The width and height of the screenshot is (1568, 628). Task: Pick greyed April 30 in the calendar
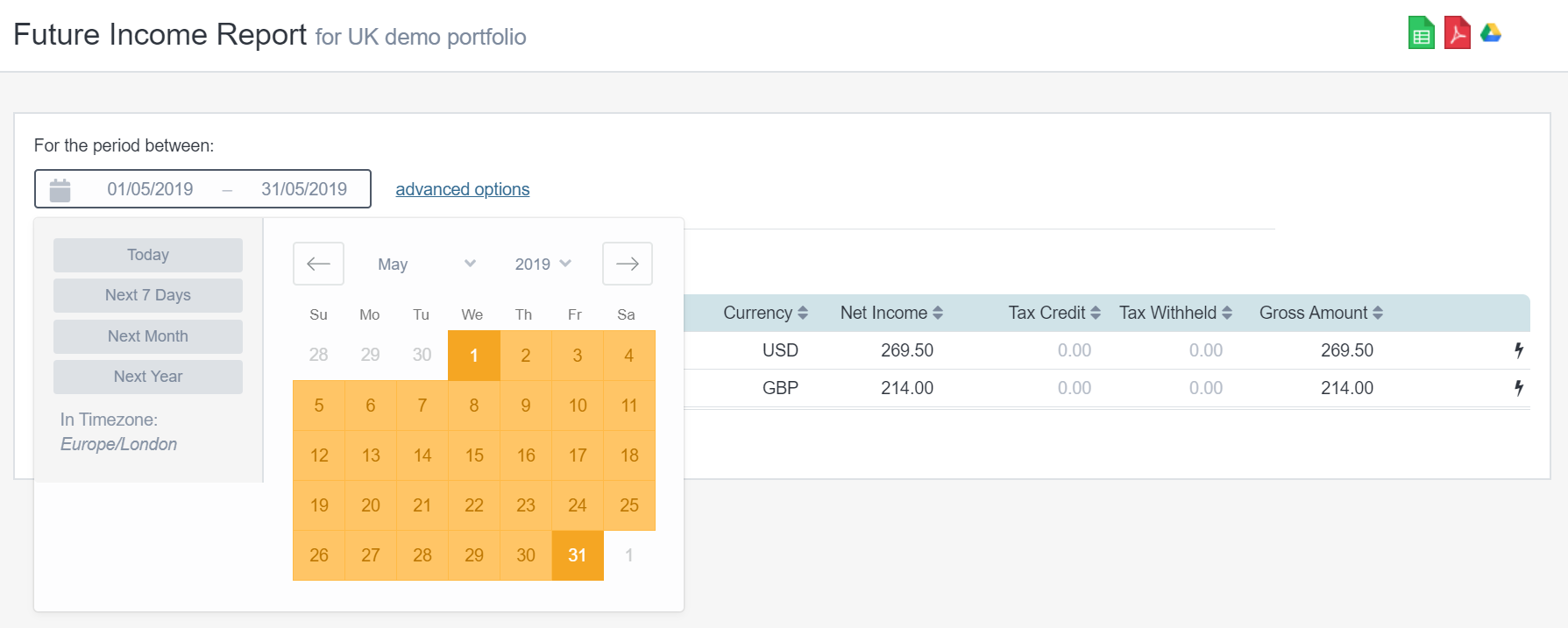422,356
